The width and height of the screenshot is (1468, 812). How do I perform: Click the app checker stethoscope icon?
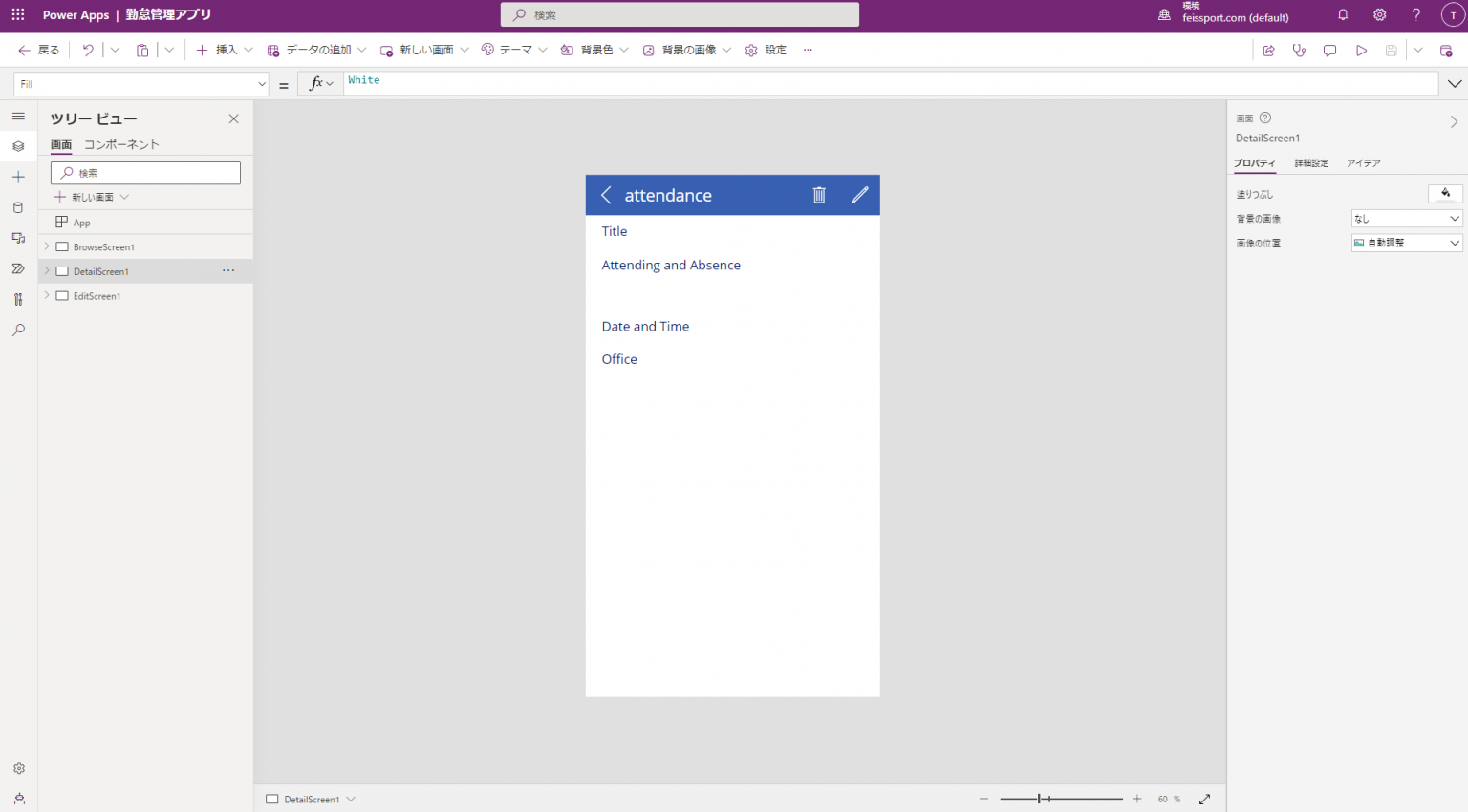1299,51
